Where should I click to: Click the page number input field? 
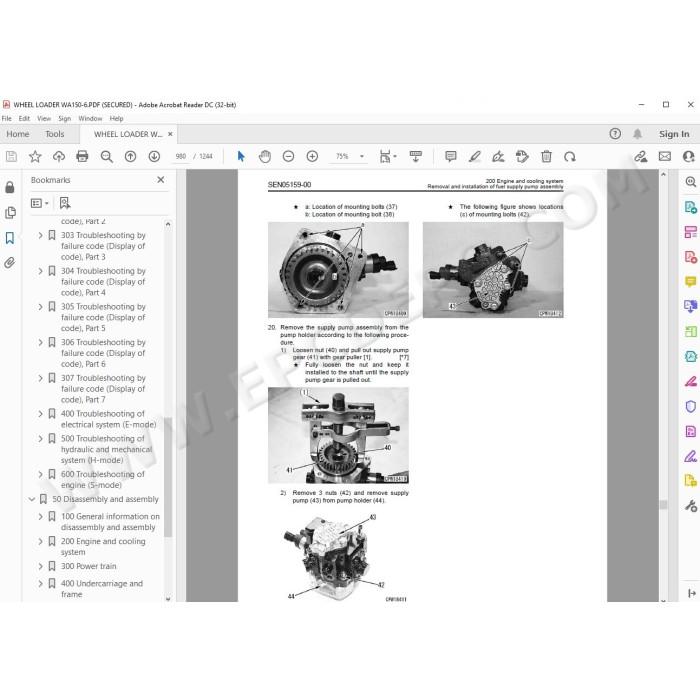(x=181, y=156)
